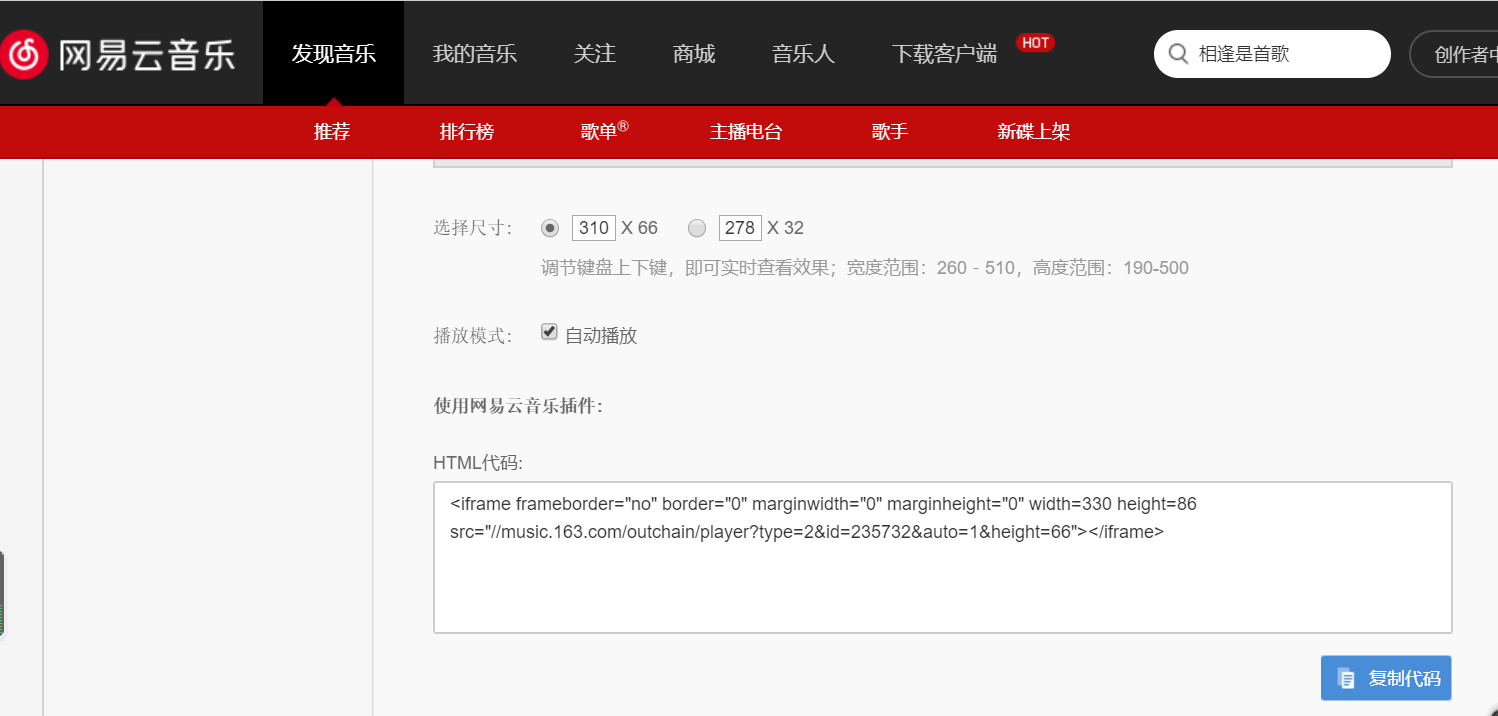This screenshot has width=1498, height=716.
Task: Click the HTML代码 label
Action: tap(478, 463)
